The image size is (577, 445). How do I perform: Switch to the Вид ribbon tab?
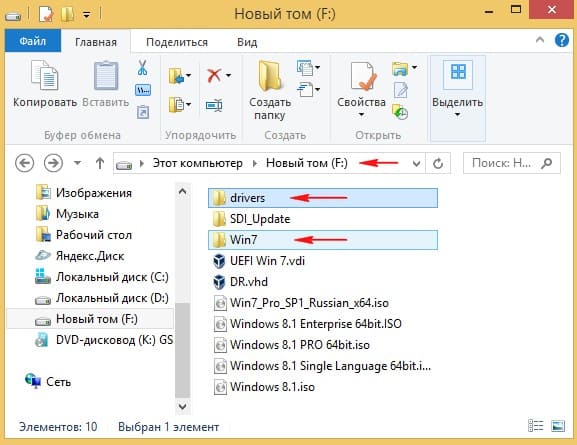point(247,42)
